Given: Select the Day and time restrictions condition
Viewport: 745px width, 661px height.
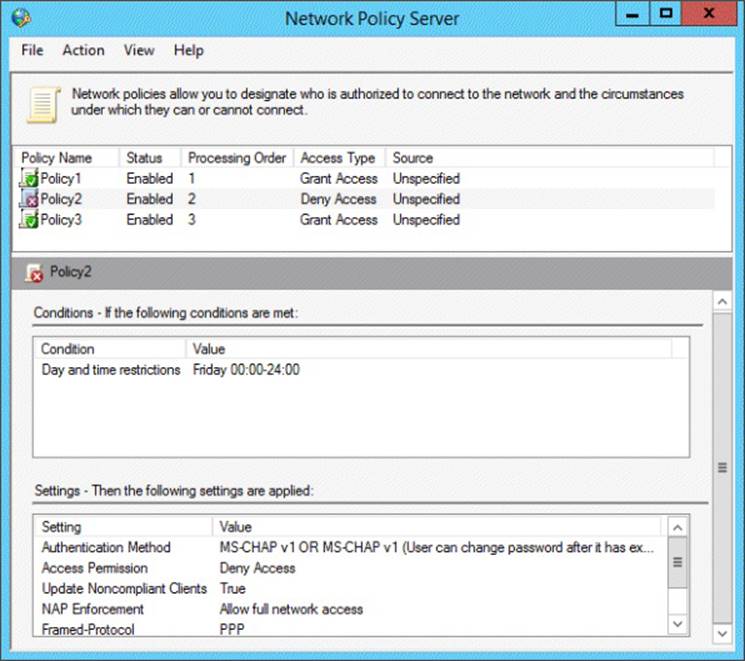Looking at the screenshot, I should point(111,370).
